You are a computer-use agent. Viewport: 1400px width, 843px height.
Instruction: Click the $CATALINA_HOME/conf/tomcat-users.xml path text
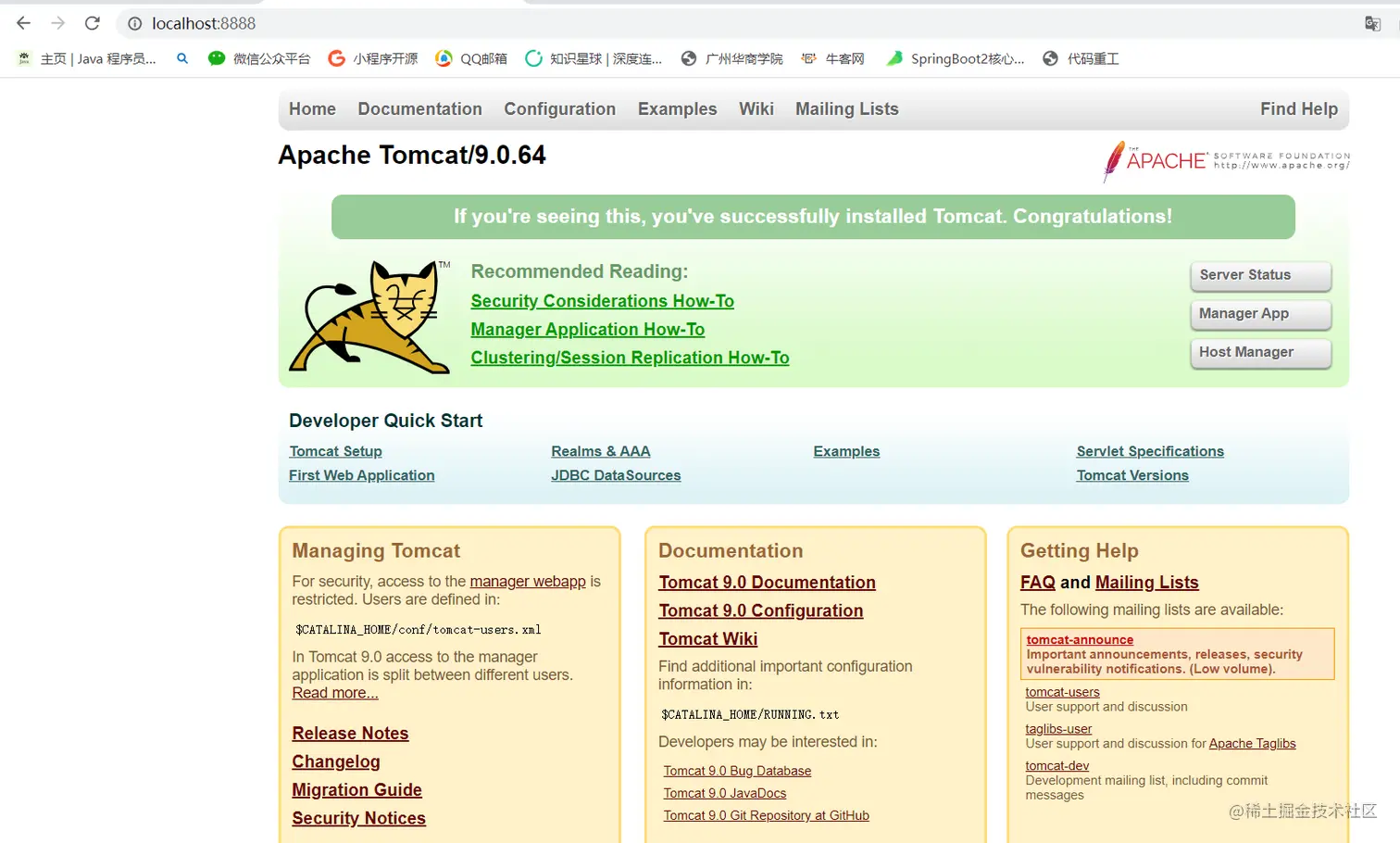(419, 630)
